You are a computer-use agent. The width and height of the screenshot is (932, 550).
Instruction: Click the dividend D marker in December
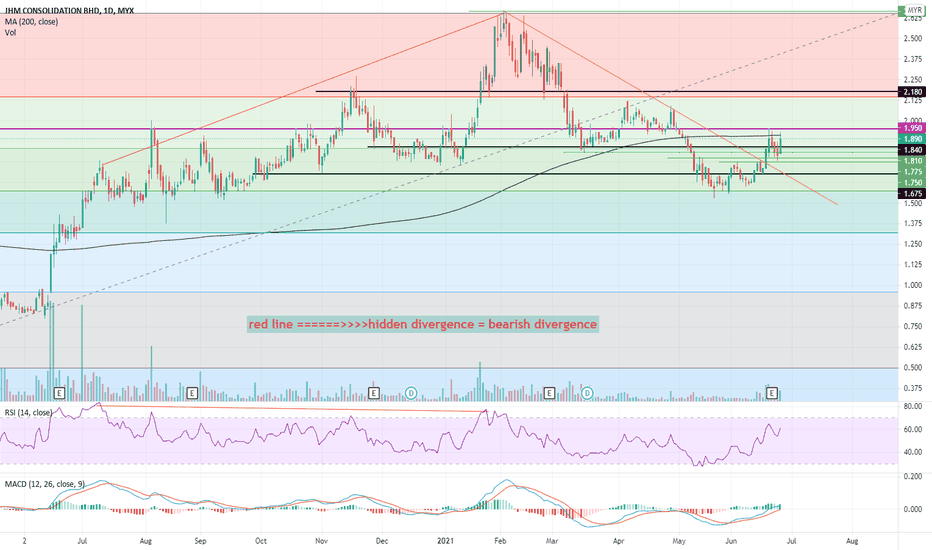coord(411,393)
